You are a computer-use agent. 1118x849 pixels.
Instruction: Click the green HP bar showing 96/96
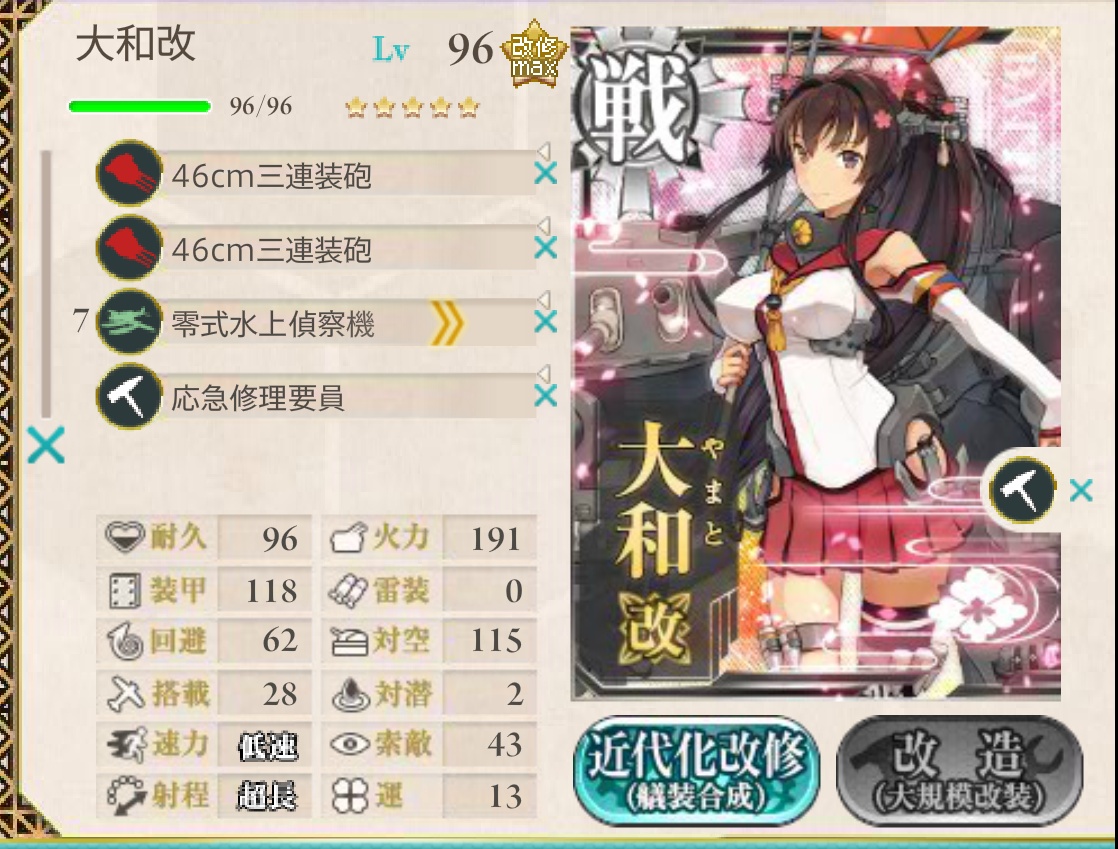pos(140,107)
